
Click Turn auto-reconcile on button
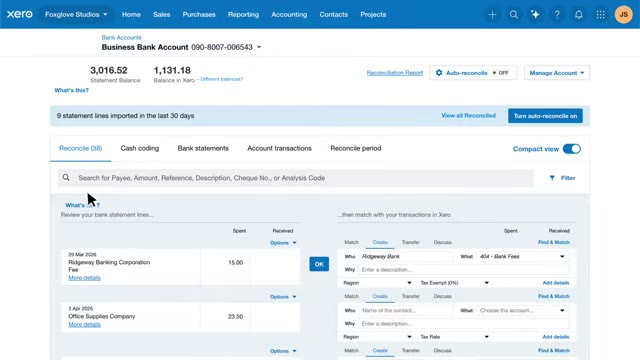(x=545, y=116)
